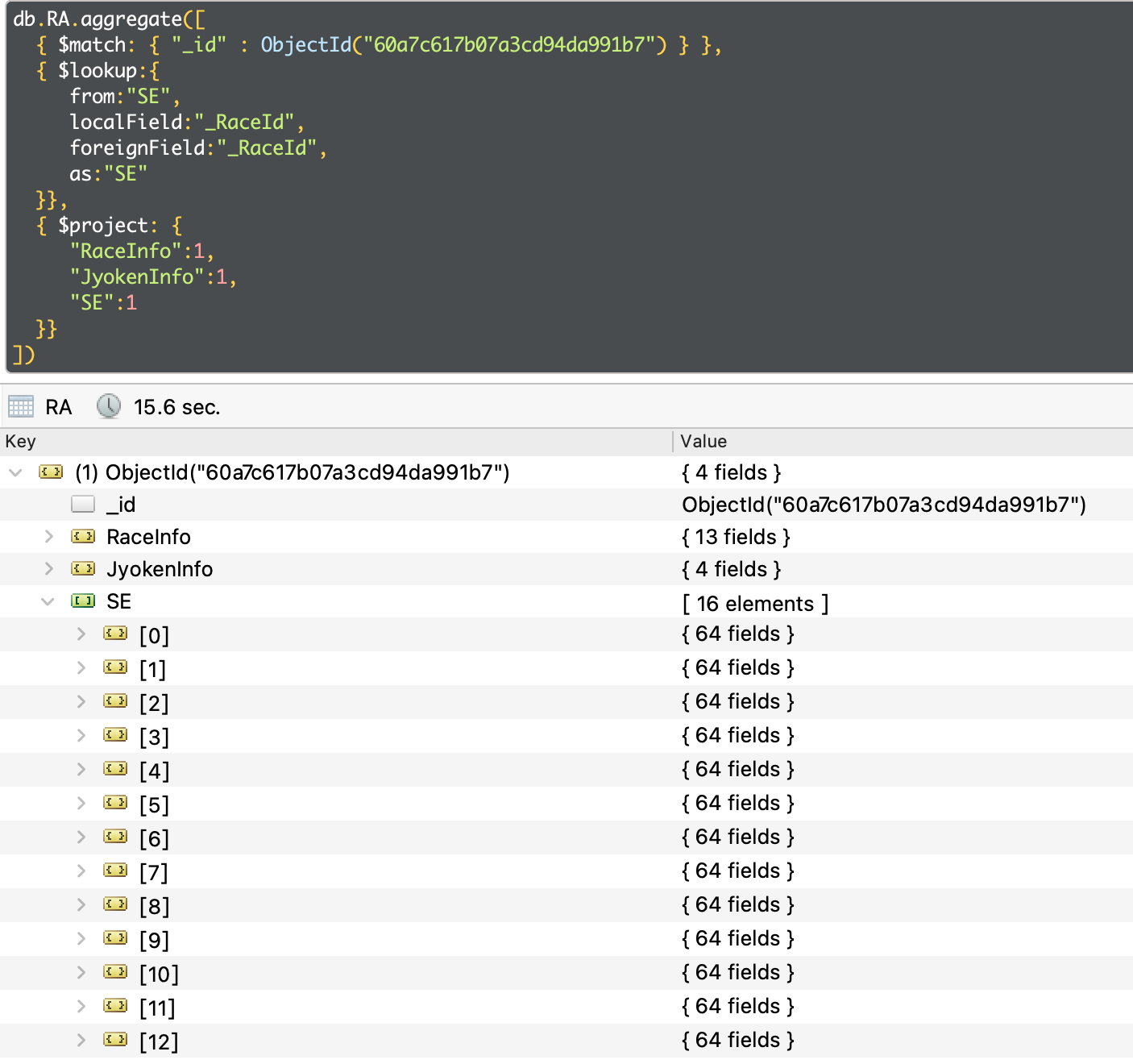Click the RA collection table icon
The height and width of the screenshot is (1064, 1133).
(21, 406)
